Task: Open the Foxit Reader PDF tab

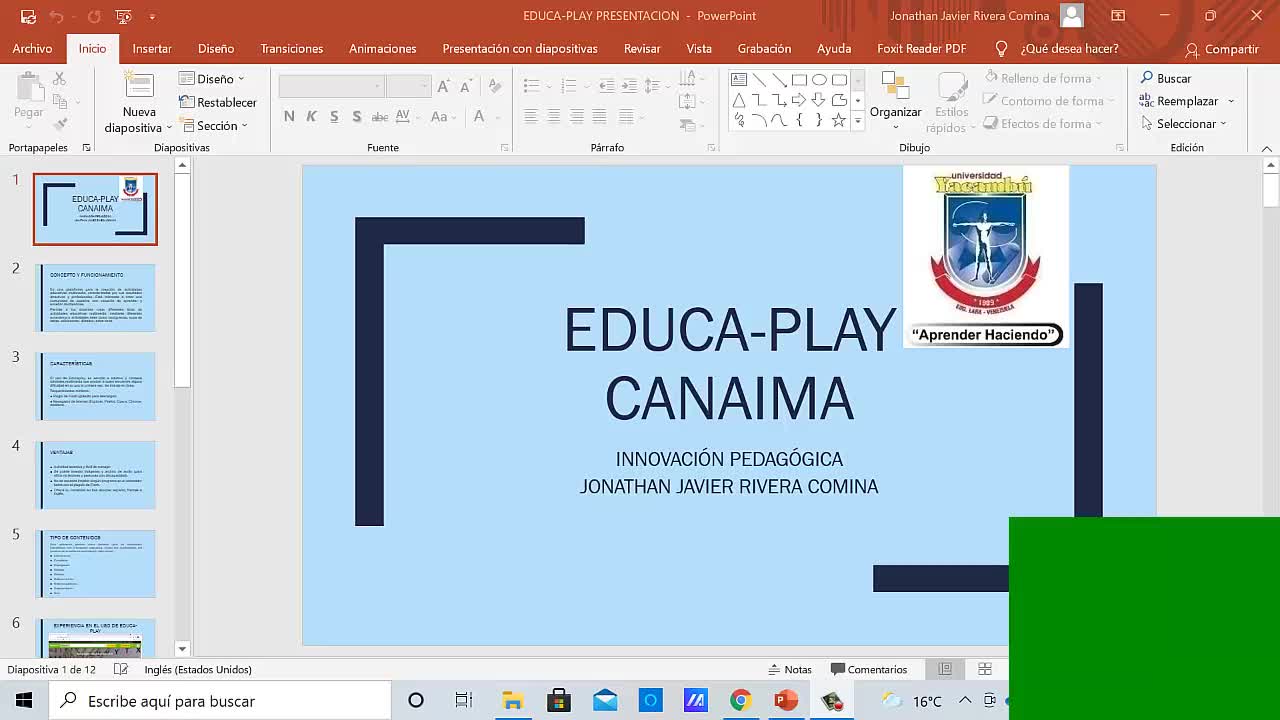Action: 921,48
